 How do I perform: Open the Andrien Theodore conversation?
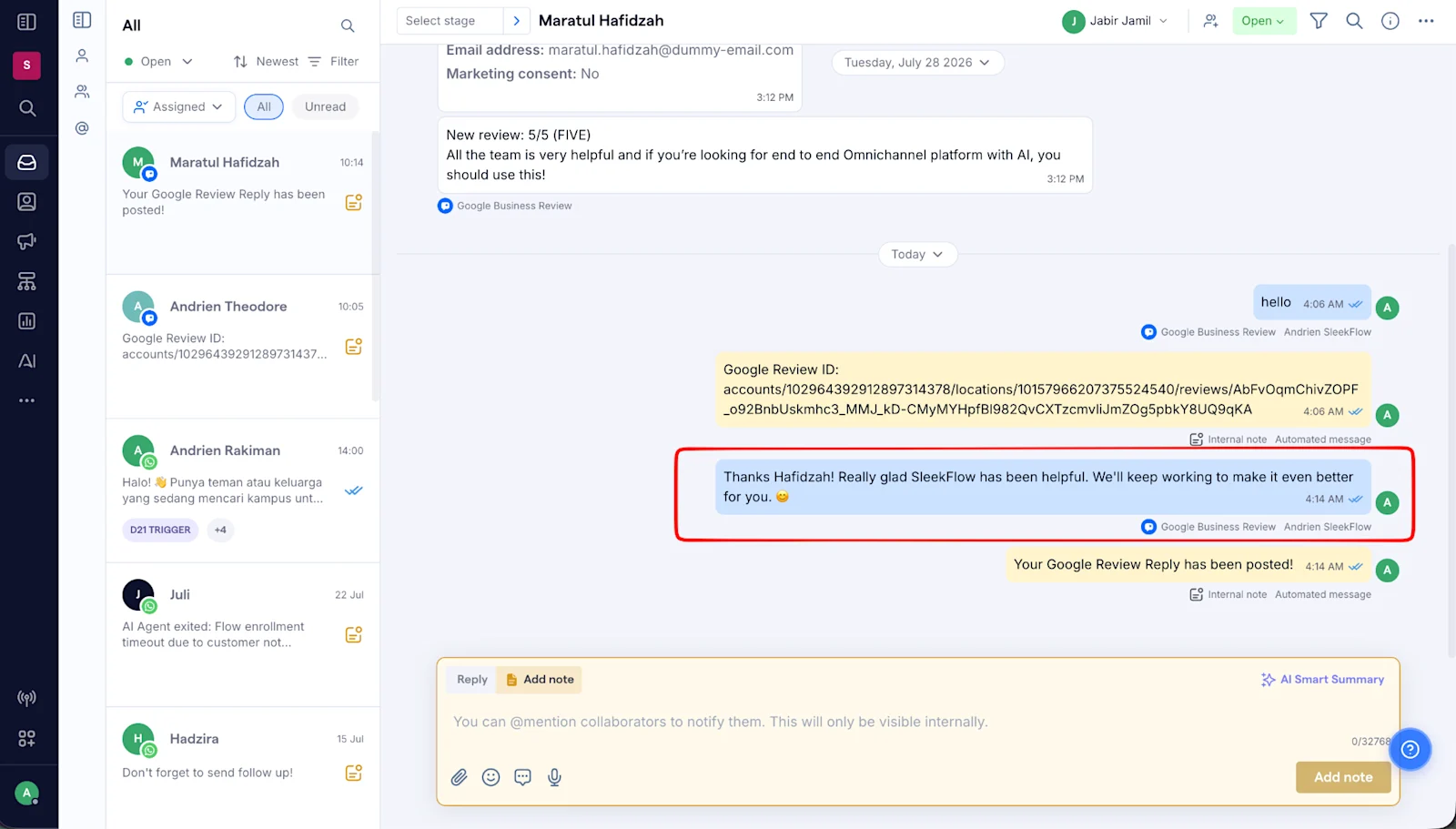tap(242, 346)
